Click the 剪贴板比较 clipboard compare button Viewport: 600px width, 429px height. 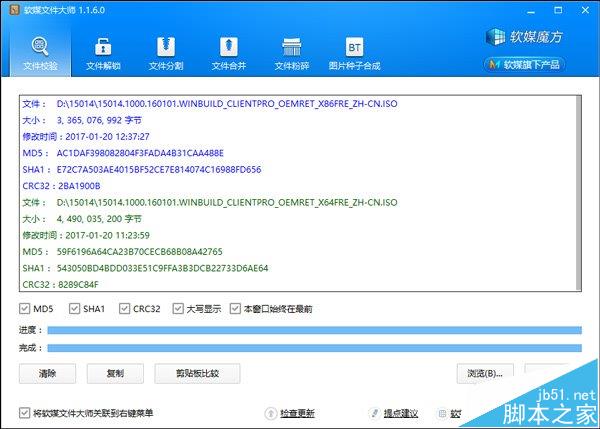point(197,373)
